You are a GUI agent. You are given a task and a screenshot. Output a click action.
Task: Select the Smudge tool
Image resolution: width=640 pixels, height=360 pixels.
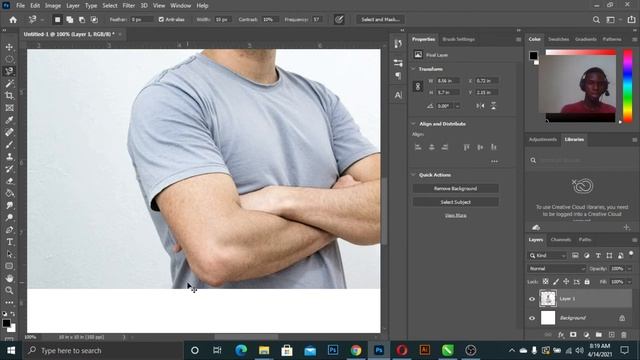9,205
